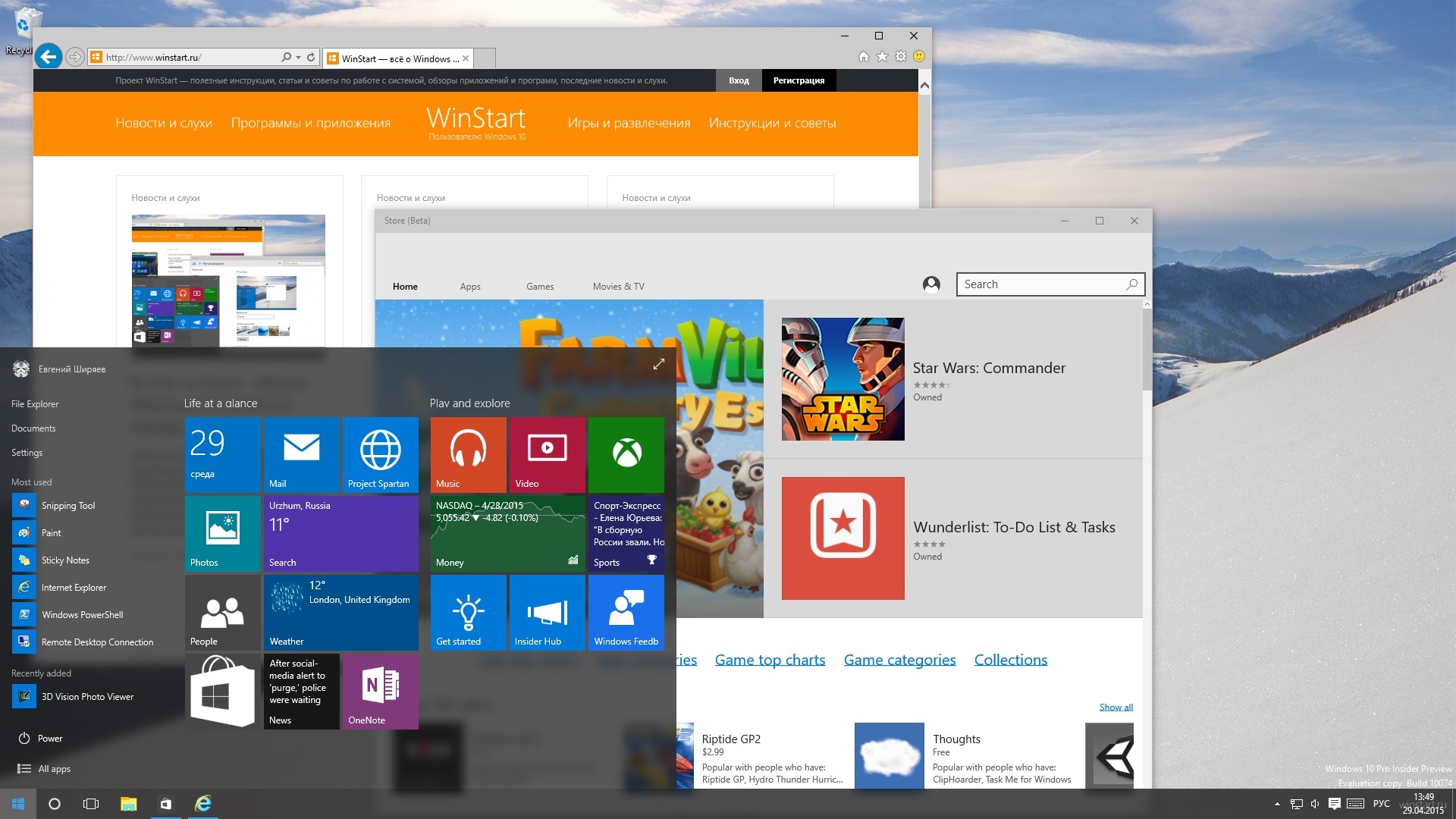Screen dimensions: 1456x819
Task: Open 3D Vision Photo Viewer
Action: coord(87,697)
